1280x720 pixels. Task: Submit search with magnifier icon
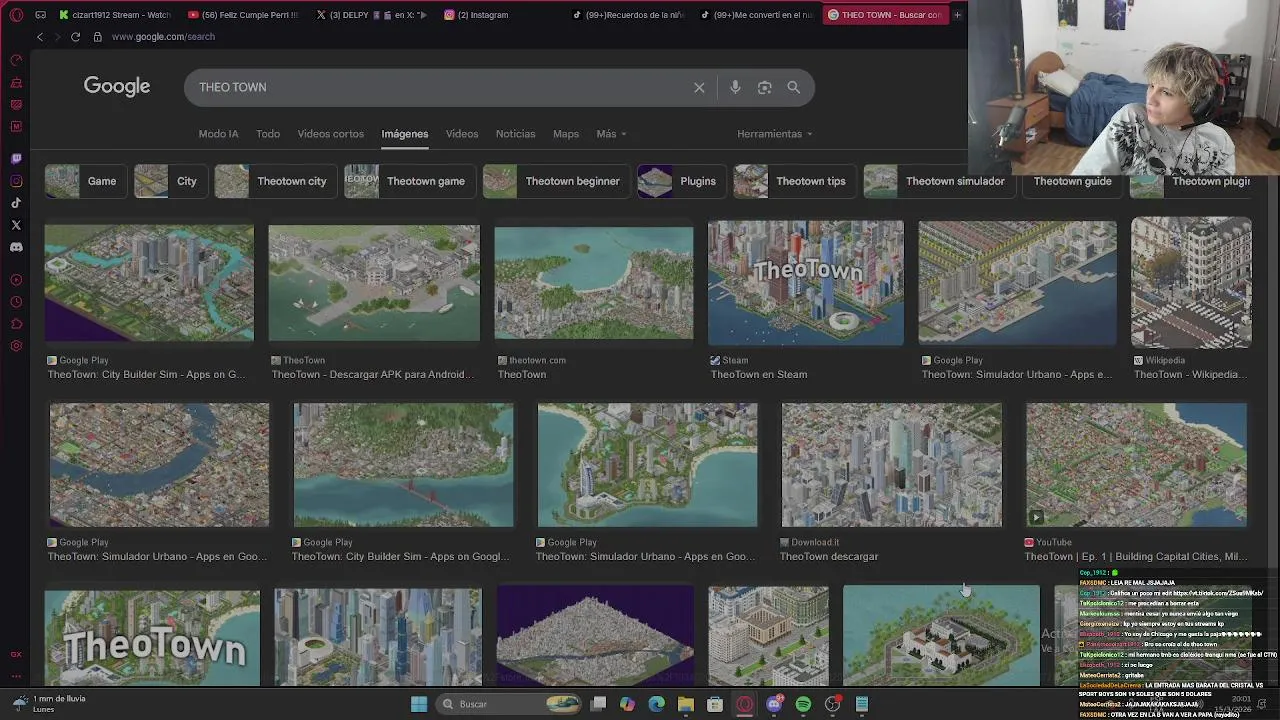click(793, 87)
